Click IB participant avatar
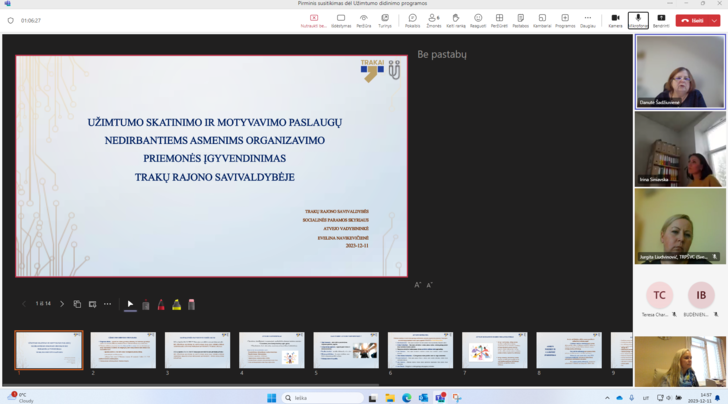The height and width of the screenshot is (404, 728). (701, 295)
